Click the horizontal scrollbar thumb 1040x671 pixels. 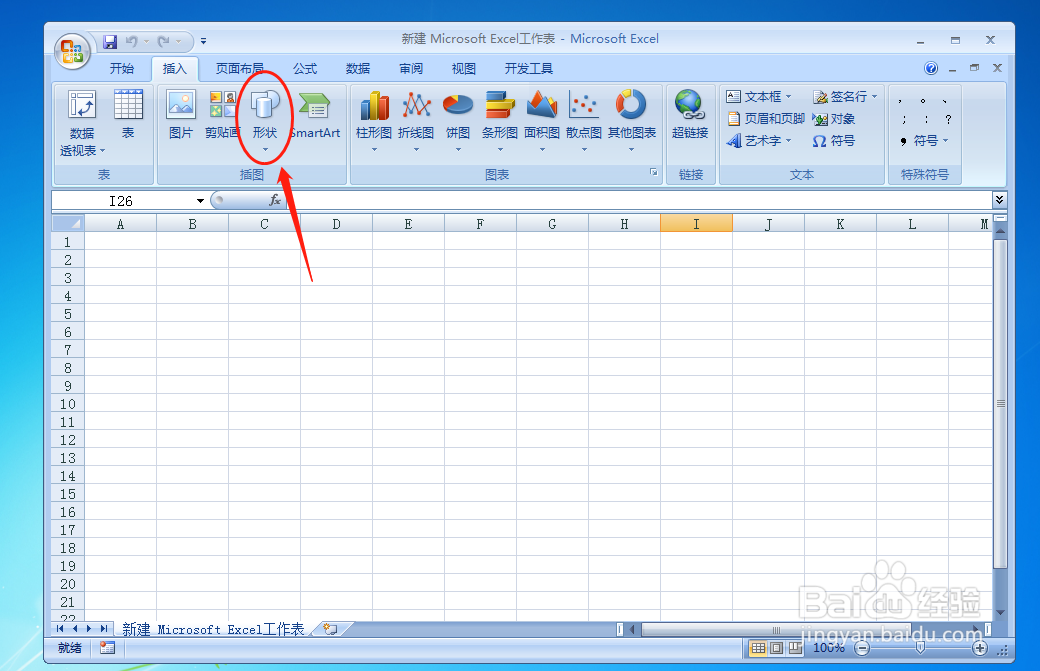[776, 629]
